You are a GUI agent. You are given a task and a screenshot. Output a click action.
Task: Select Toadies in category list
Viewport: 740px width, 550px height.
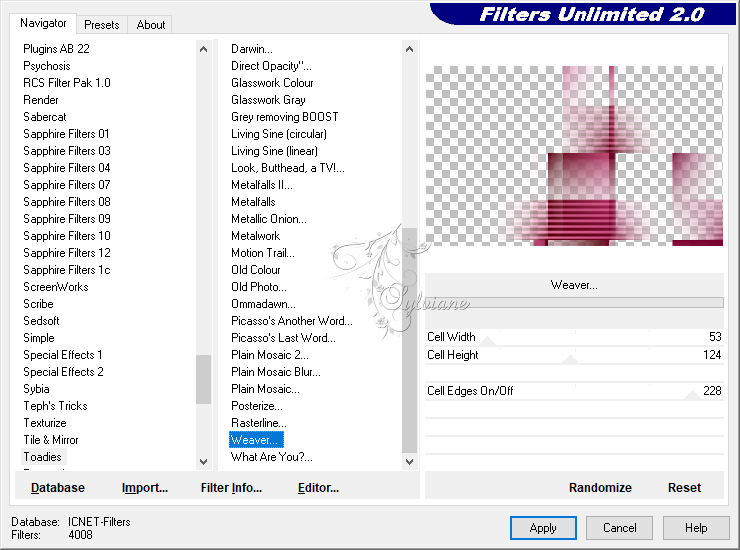click(42, 457)
